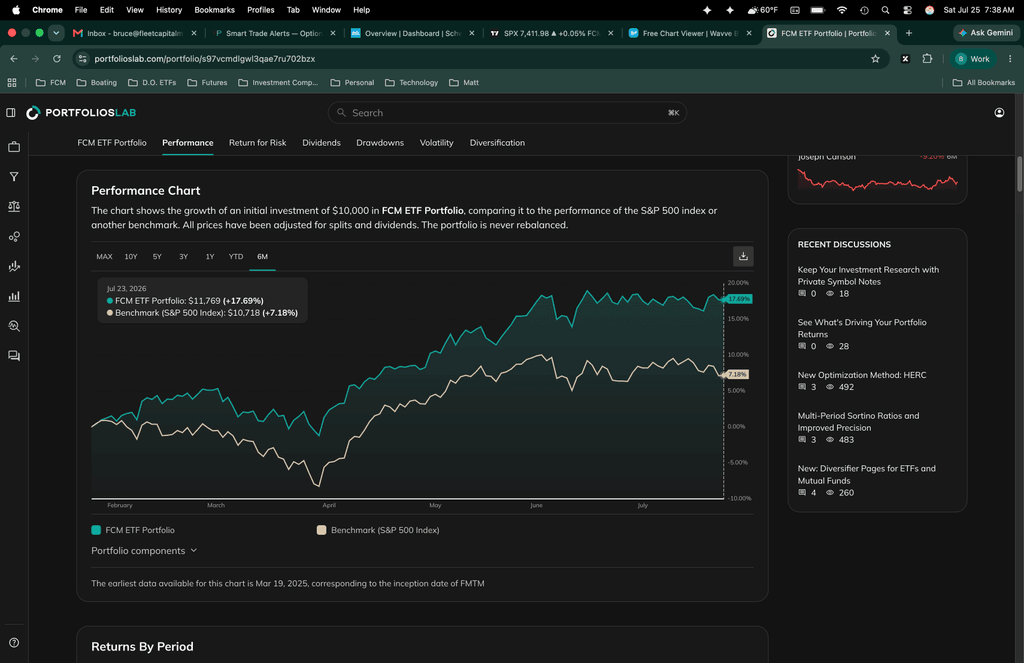The height and width of the screenshot is (663, 1024).
Task: Open the bar chart sidebar icon
Action: (x=14, y=297)
